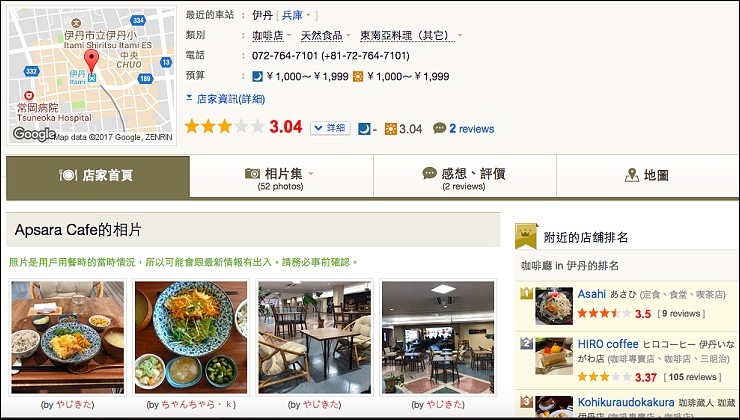
Task: Select the 店家首頁 tab
Action: 98,176
